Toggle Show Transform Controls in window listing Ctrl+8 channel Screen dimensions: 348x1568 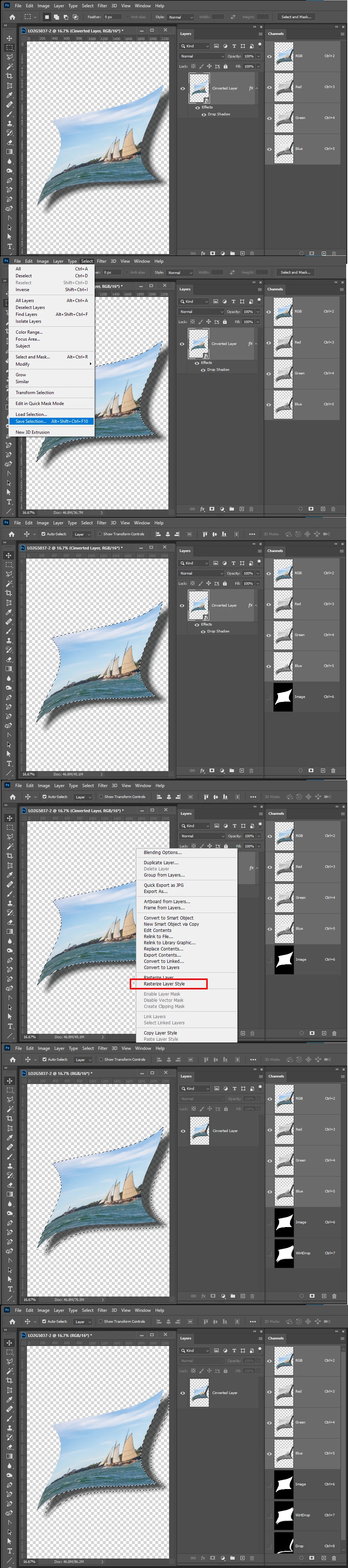tap(101, 1322)
